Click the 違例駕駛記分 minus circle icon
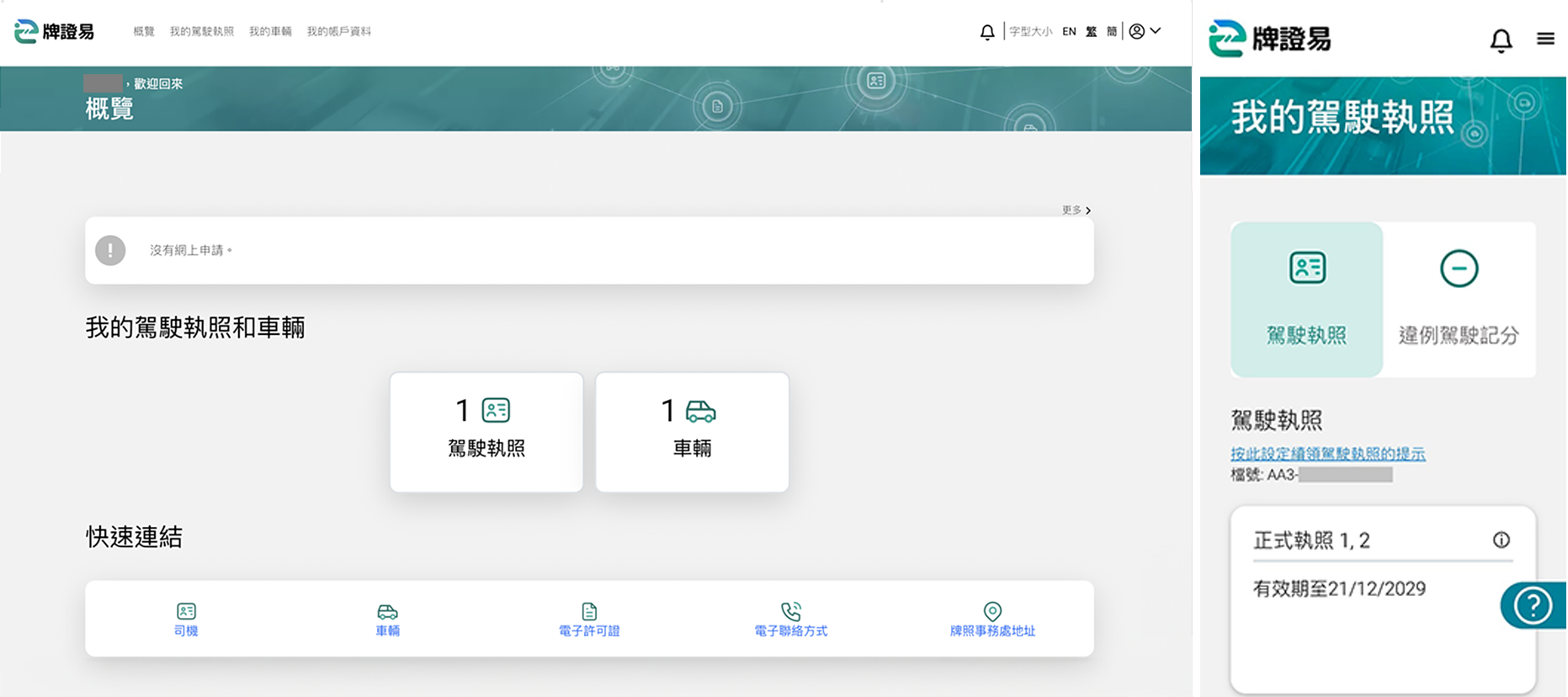Viewport: 1568px width, 697px height. coord(1459,269)
